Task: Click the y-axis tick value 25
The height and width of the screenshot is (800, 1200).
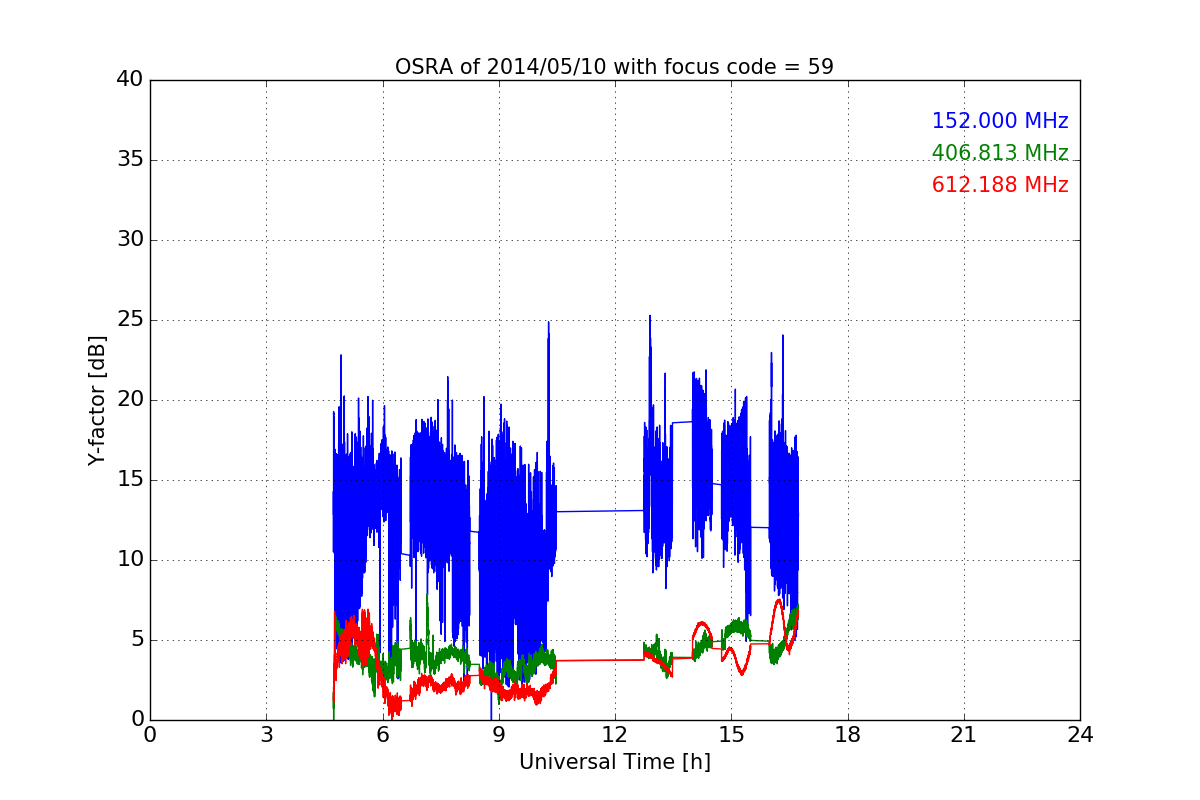Action: pos(130,320)
